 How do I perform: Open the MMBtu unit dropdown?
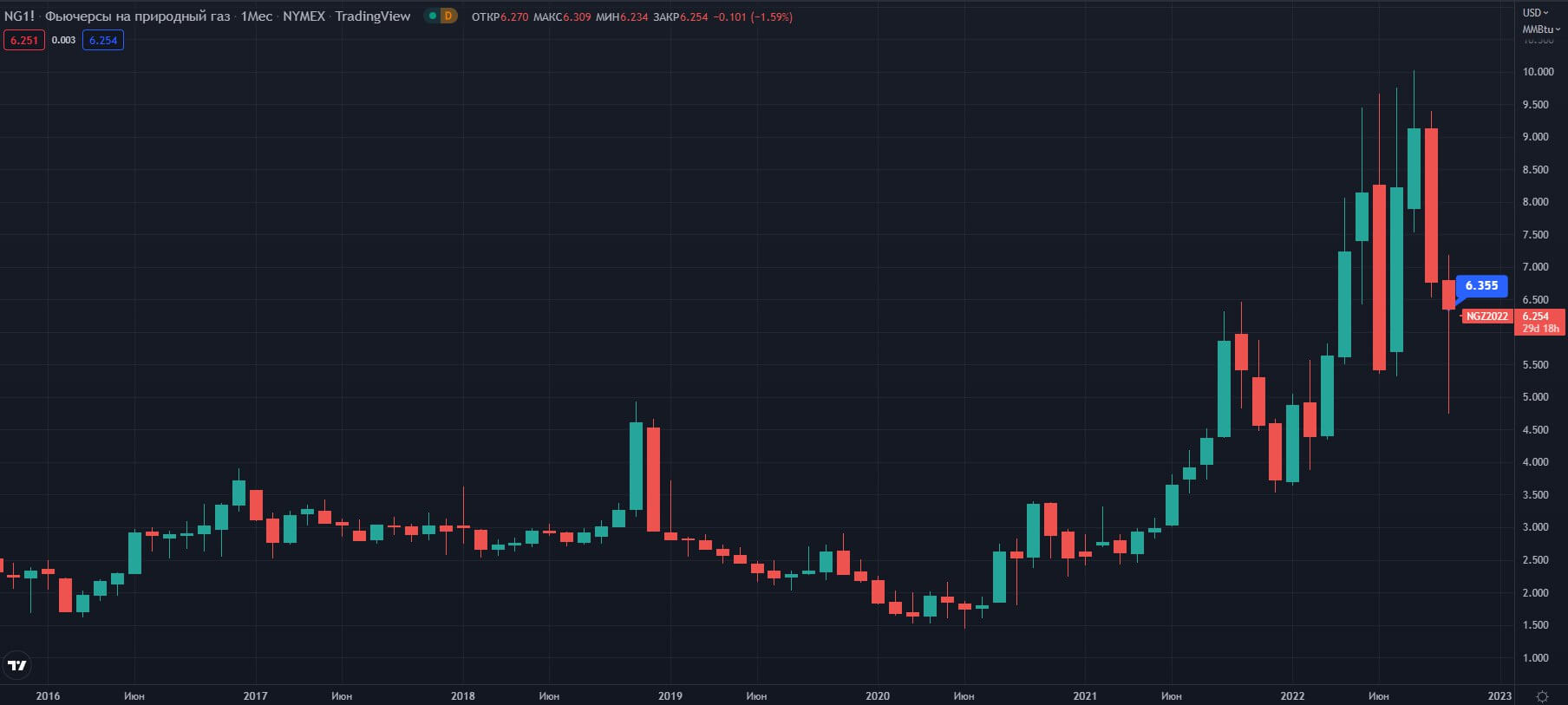(1541, 29)
